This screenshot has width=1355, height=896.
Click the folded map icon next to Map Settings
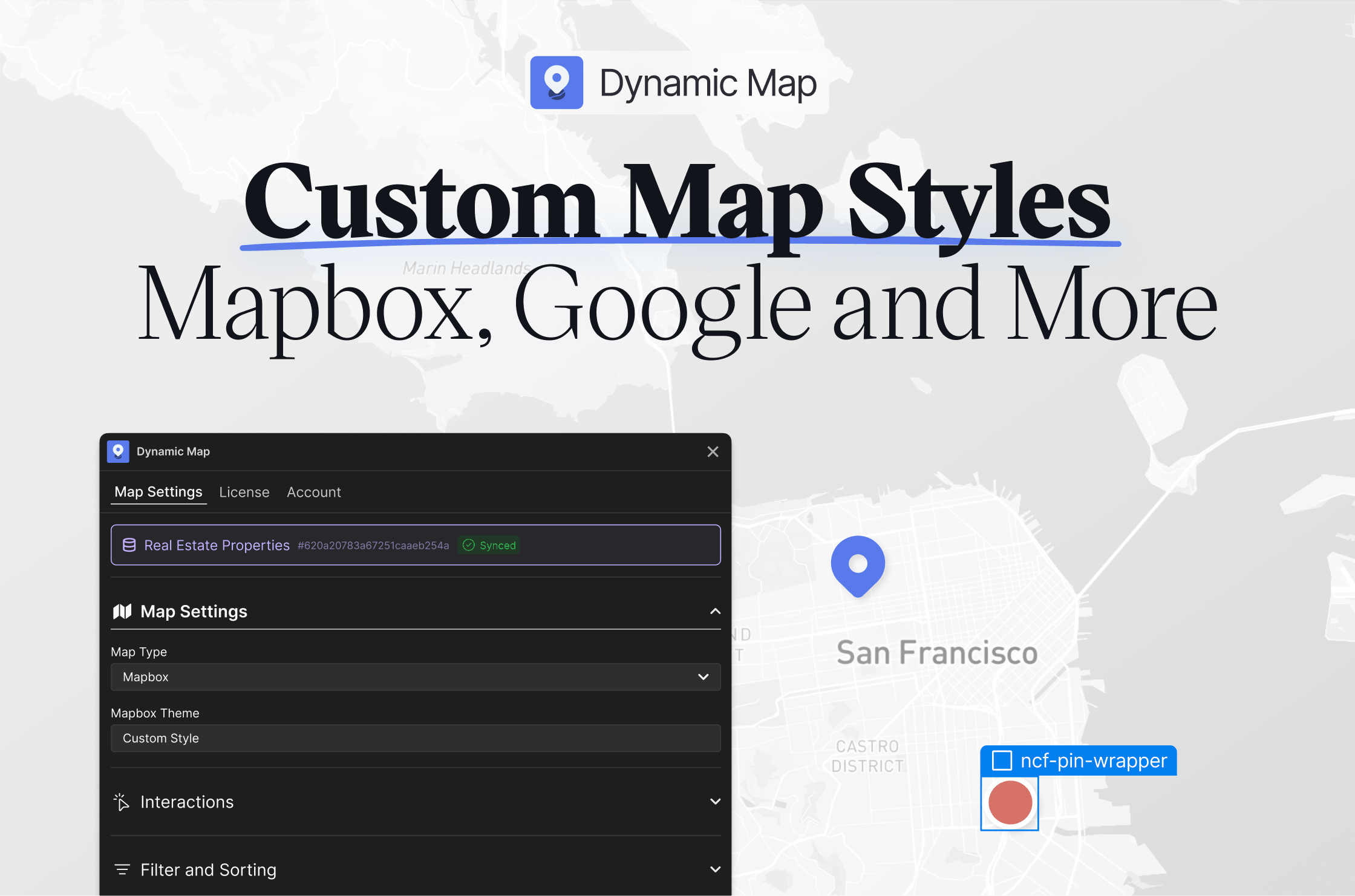pos(122,612)
